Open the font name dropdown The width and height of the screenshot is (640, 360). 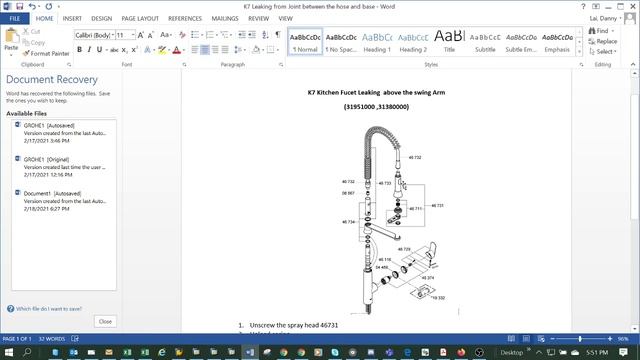113,35
